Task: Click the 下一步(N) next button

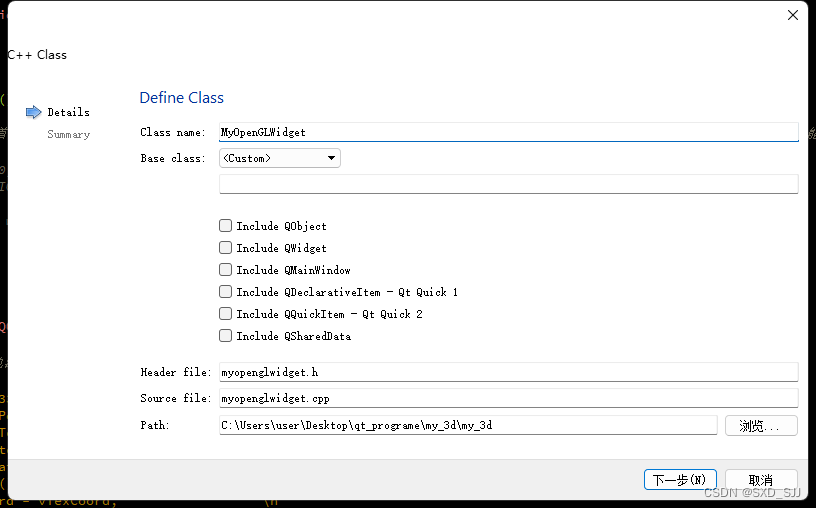Action: [680, 480]
